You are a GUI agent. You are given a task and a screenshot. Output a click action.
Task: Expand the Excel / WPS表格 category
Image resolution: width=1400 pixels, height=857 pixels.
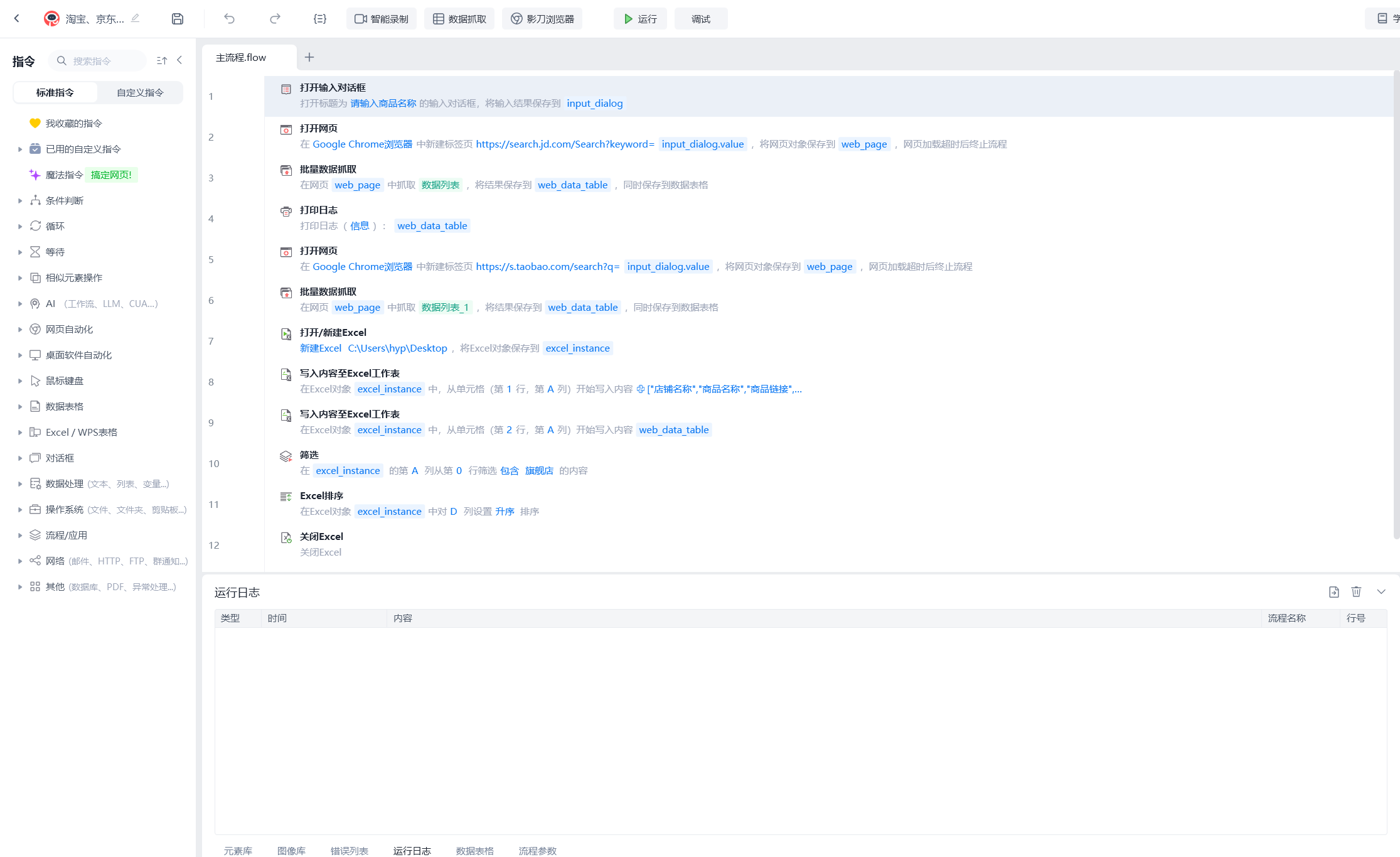coord(81,432)
